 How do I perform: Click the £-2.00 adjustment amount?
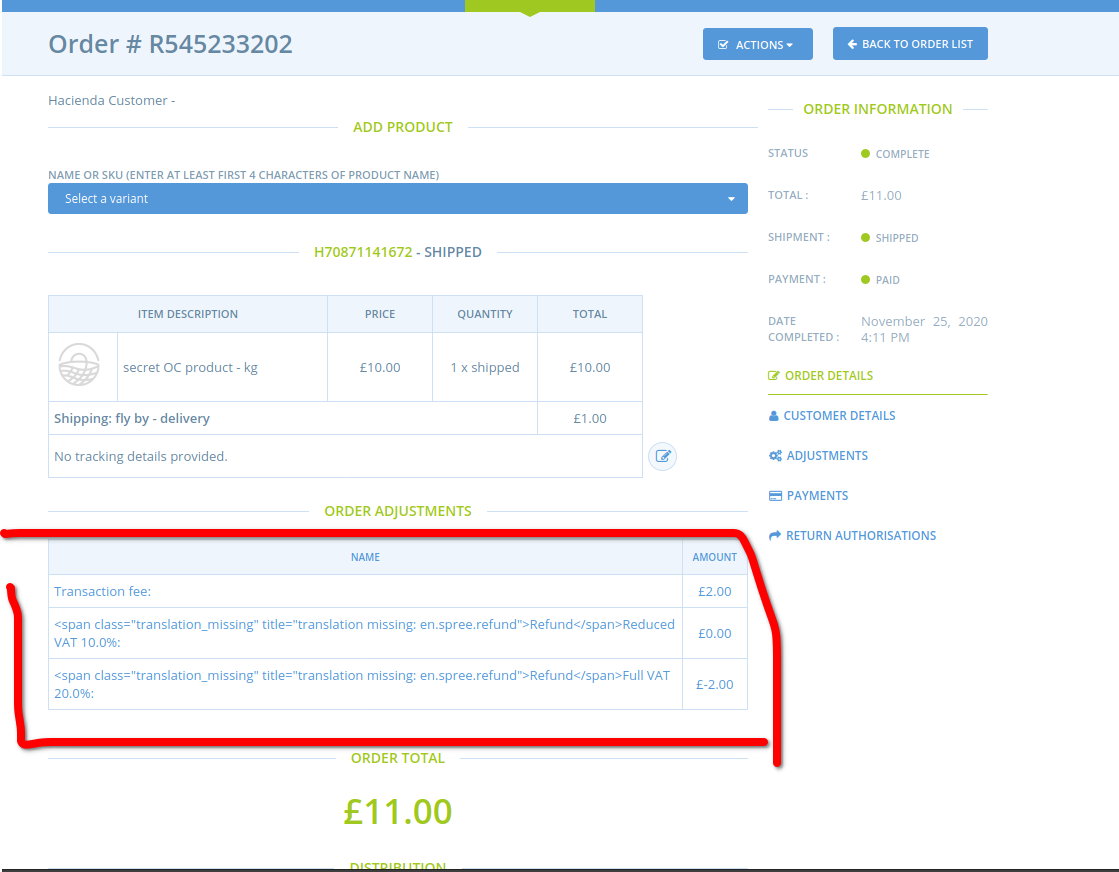tap(714, 684)
